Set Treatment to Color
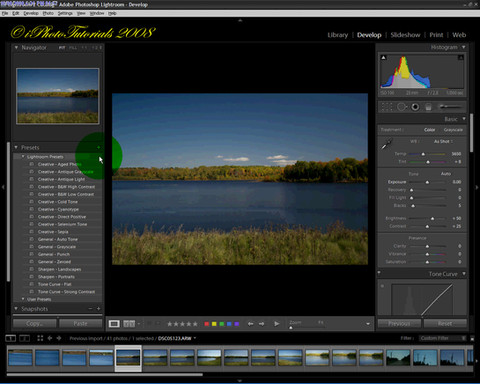This screenshot has height=384, width=480. click(x=429, y=130)
